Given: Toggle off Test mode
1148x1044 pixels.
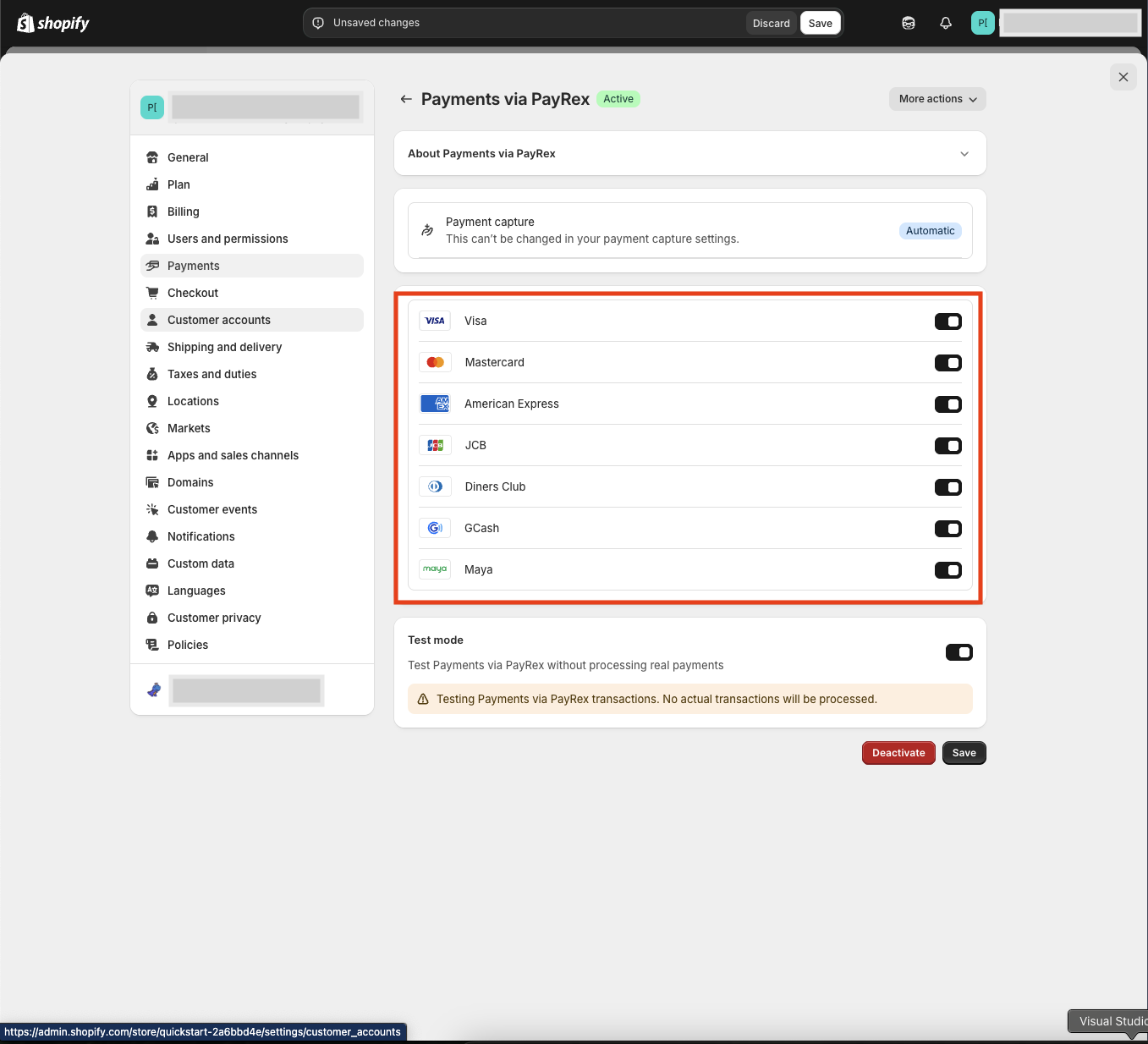Looking at the screenshot, I should tap(958, 652).
